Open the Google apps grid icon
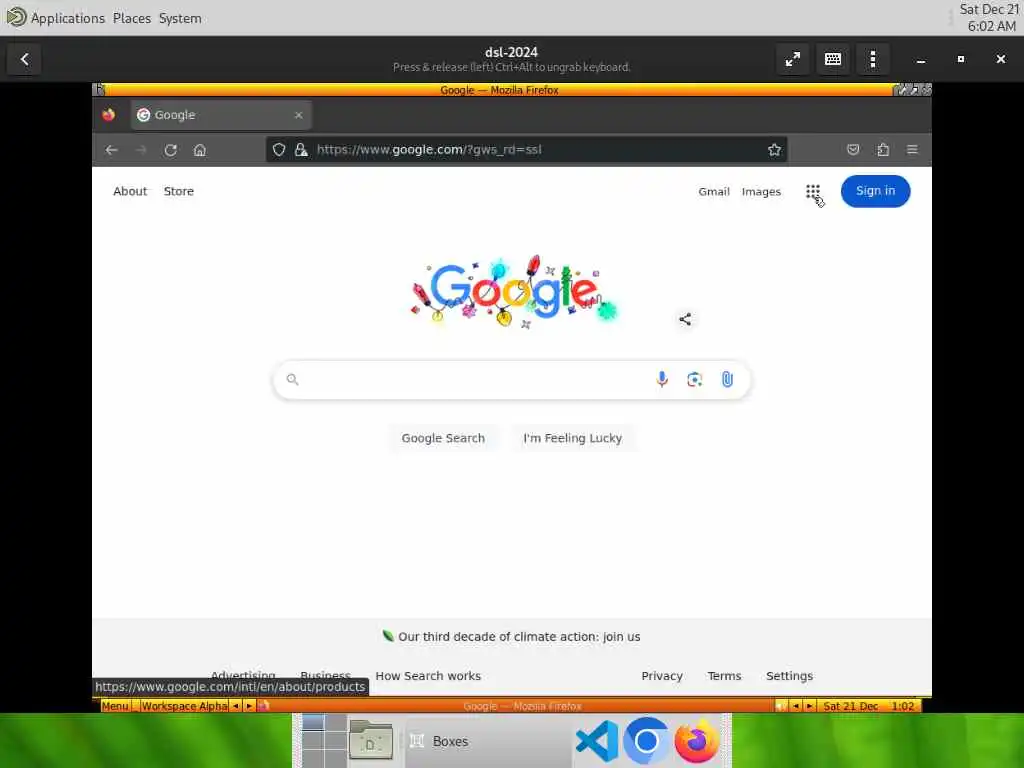 (812, 191)
